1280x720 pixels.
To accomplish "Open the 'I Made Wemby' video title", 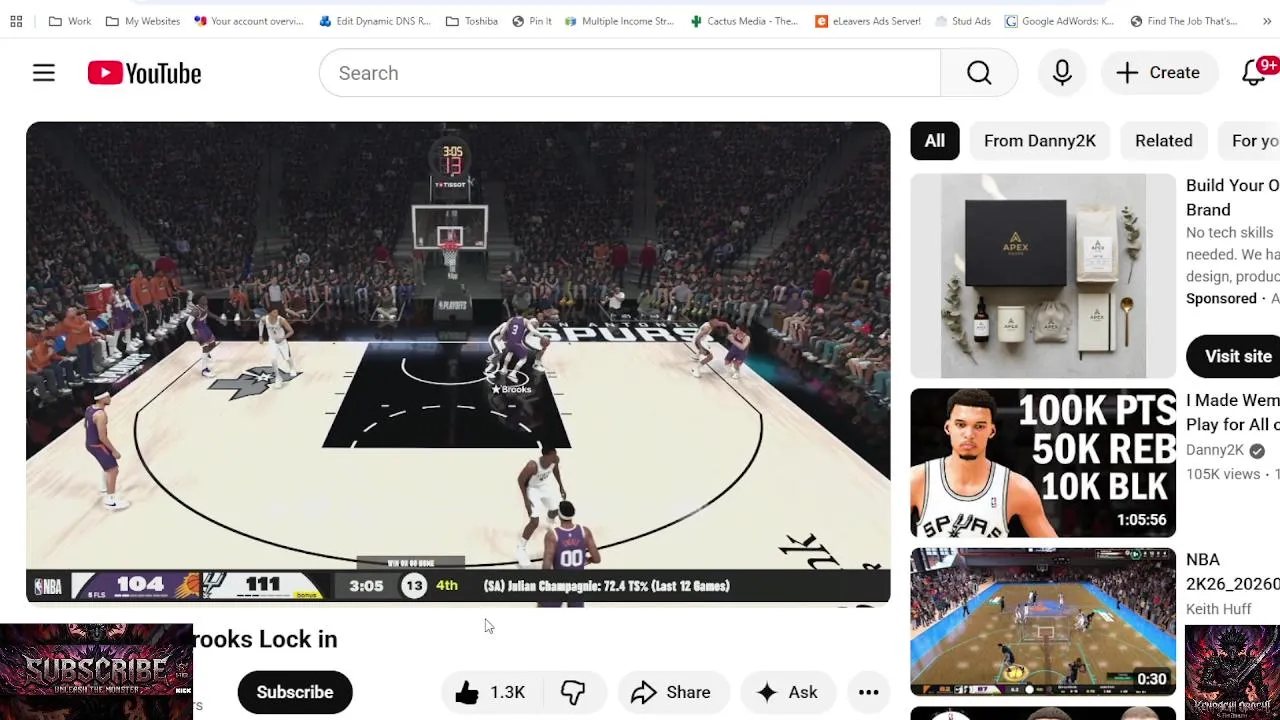I will point(1232,412).
